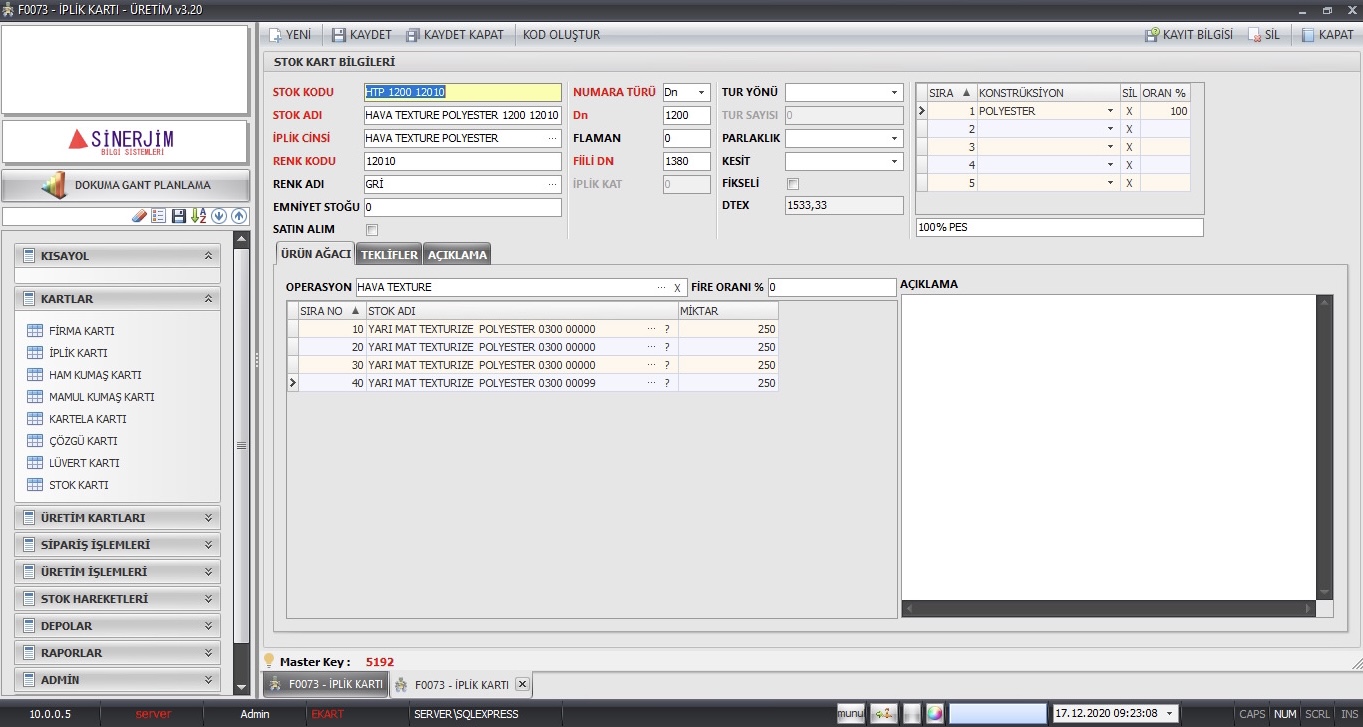
Task: Click the circled up arrow icon in sidebar
Action: 239,216
